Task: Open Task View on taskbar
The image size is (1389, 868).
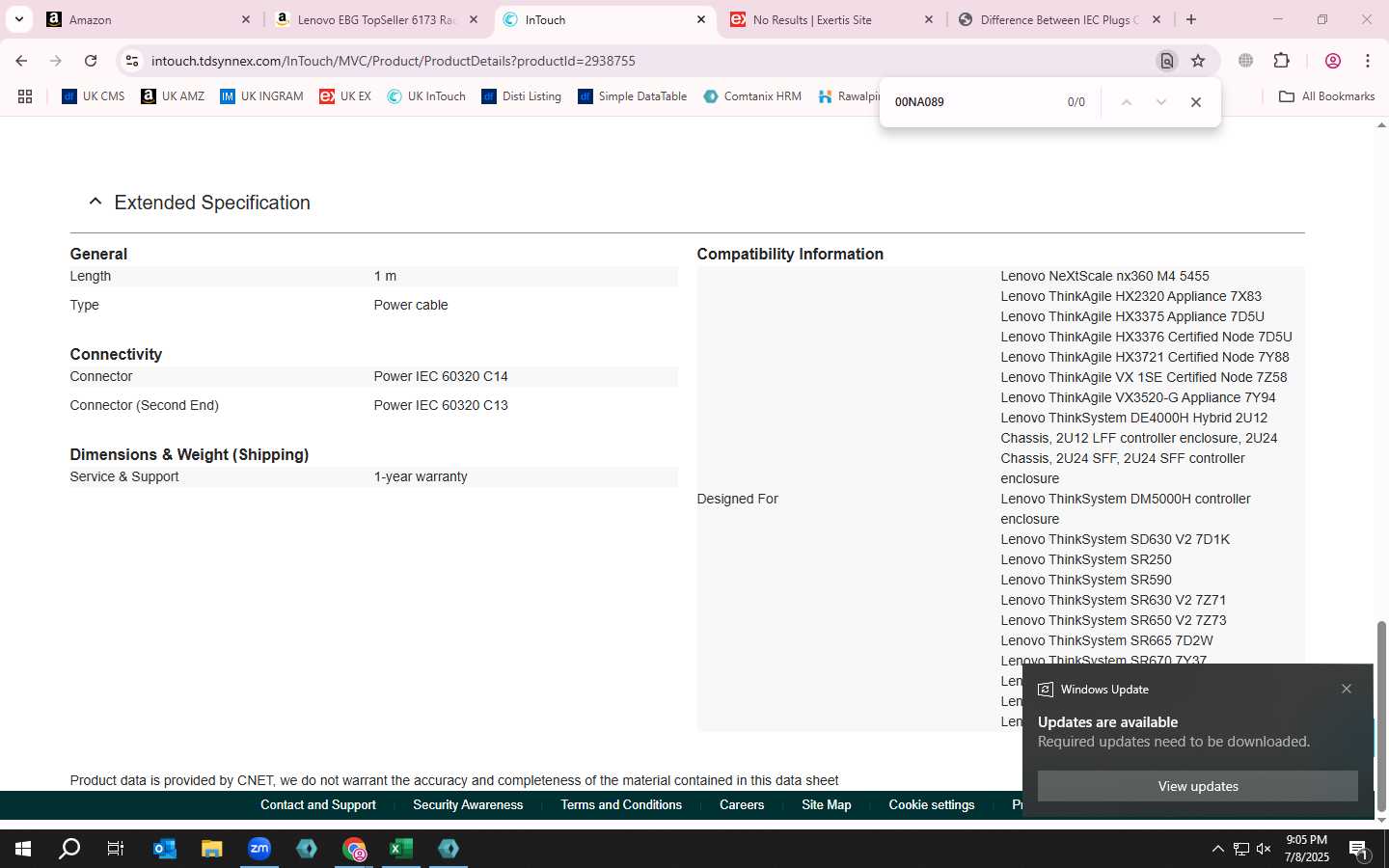Action: click(x=116, y=849)
